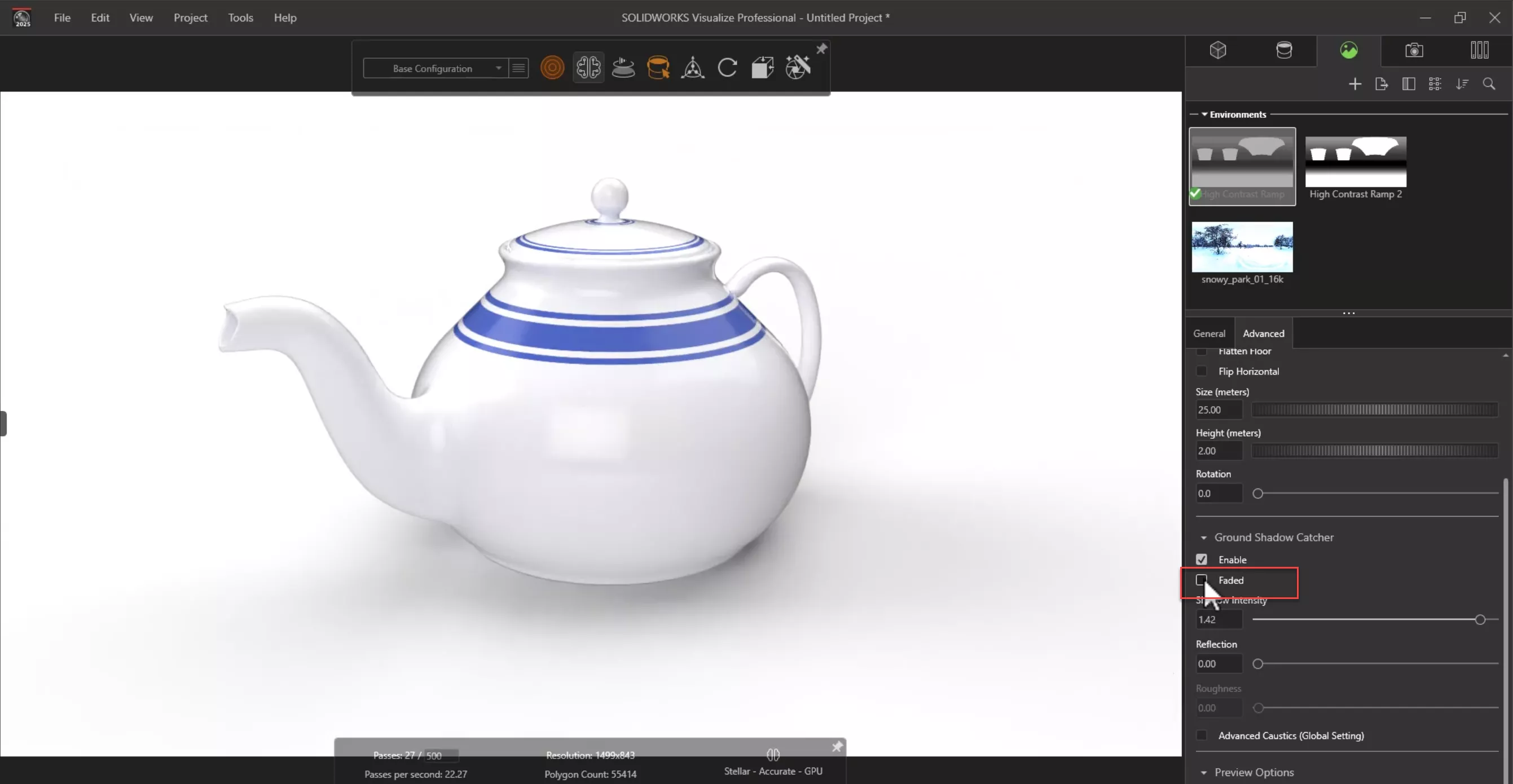This screenshot has width=1513, height=784.
Task: Toggle the Faded checkbox for Ground Shadow
Action: coord(1202,581)
